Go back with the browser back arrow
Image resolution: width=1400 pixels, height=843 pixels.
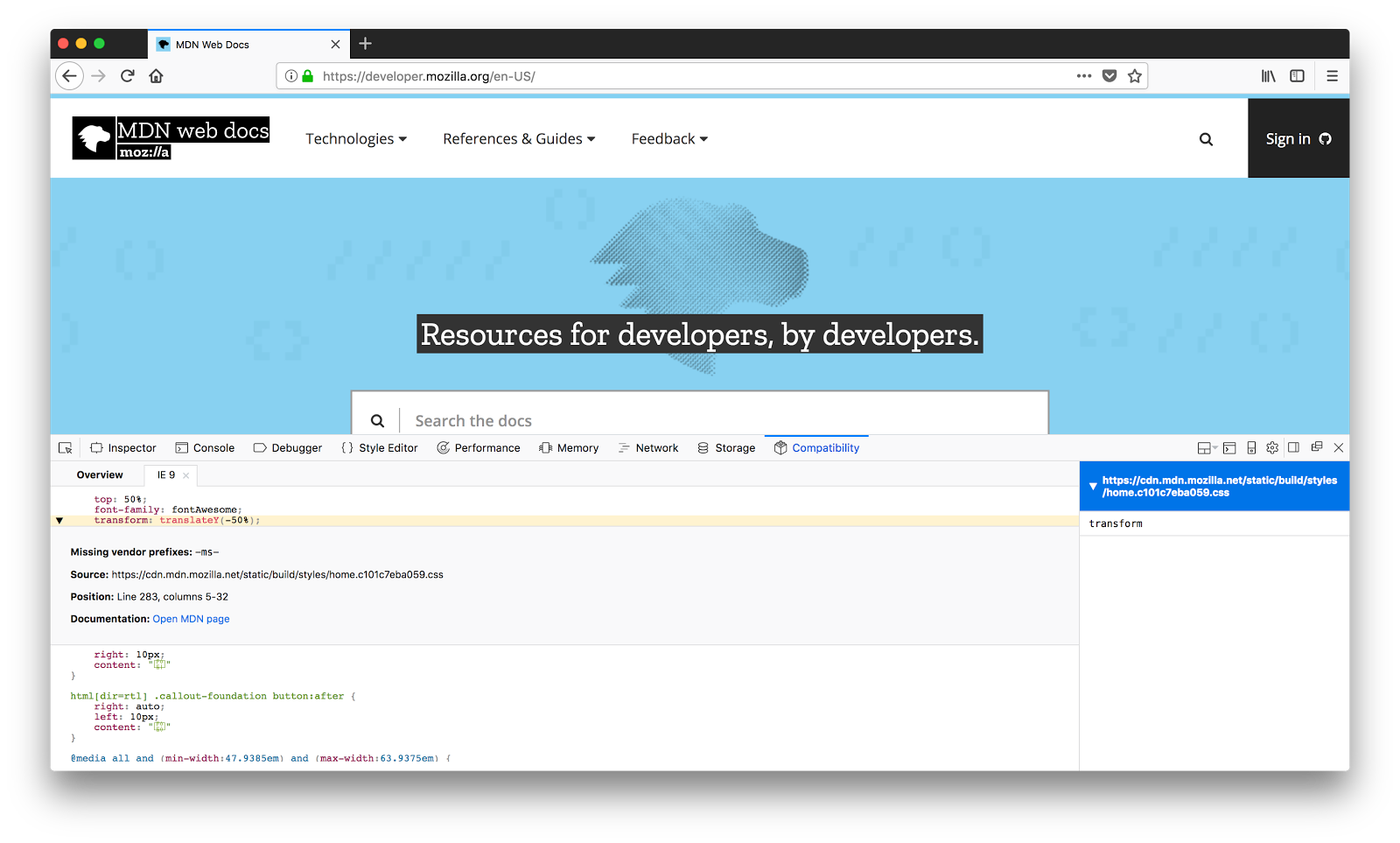[70, 76]
